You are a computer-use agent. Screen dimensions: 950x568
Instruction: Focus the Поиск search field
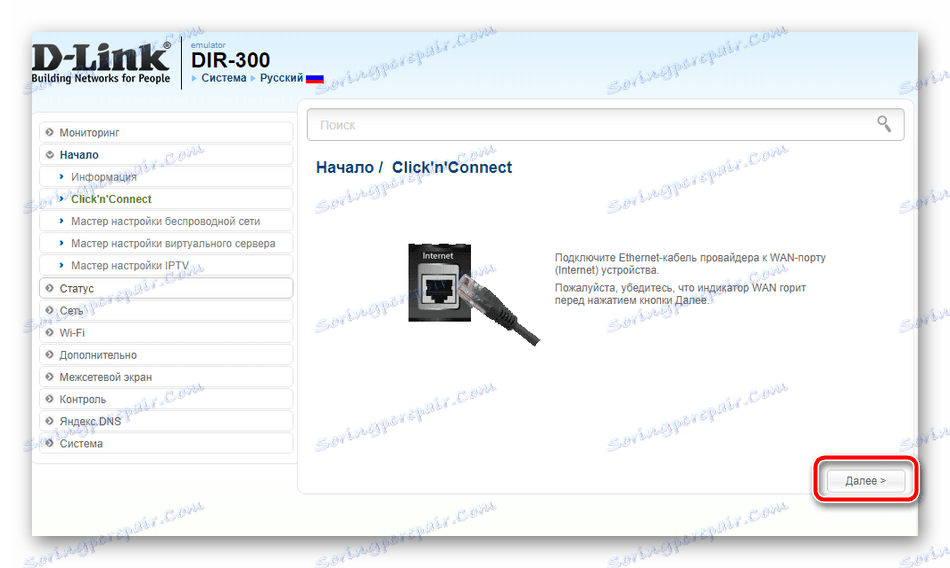[605, 125]
